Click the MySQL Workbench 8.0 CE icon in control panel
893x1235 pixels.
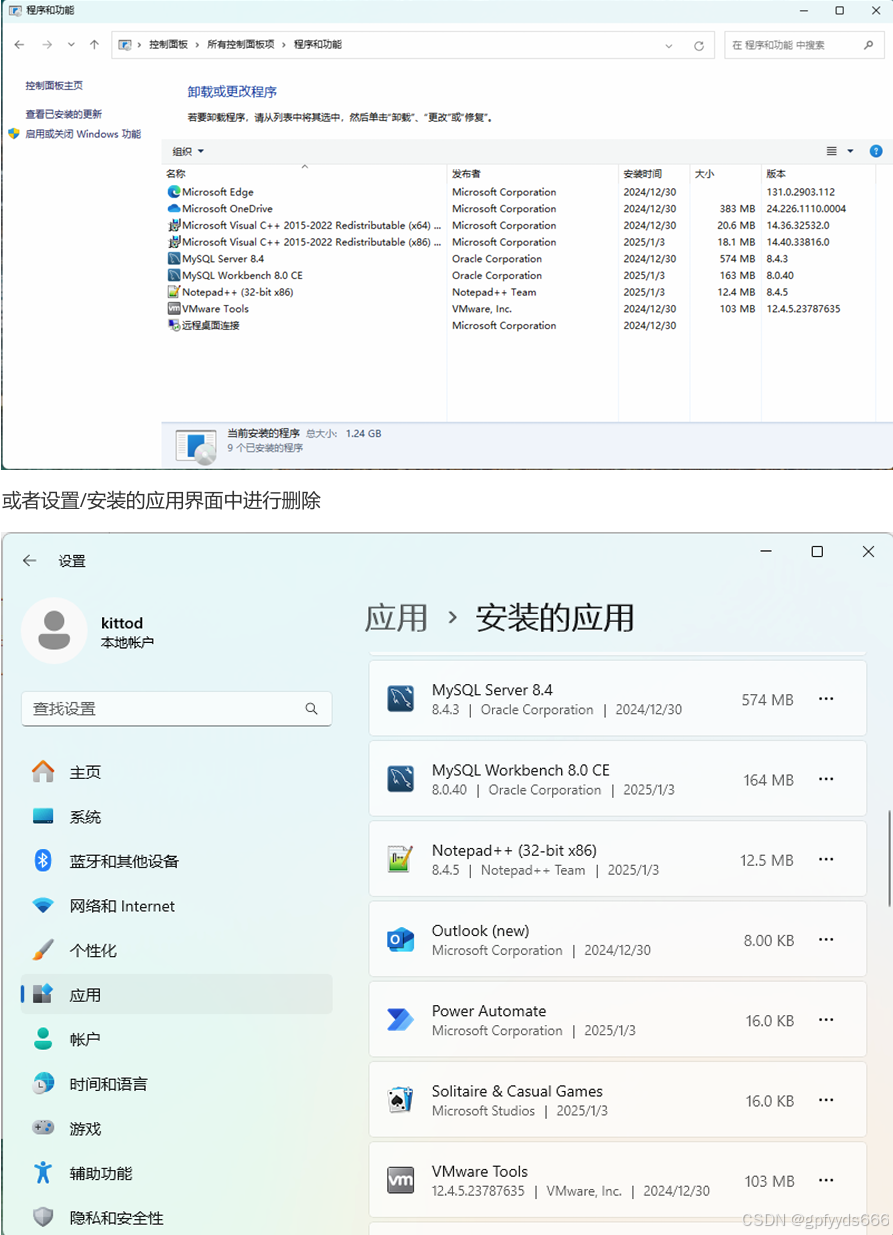coord(174,275)
